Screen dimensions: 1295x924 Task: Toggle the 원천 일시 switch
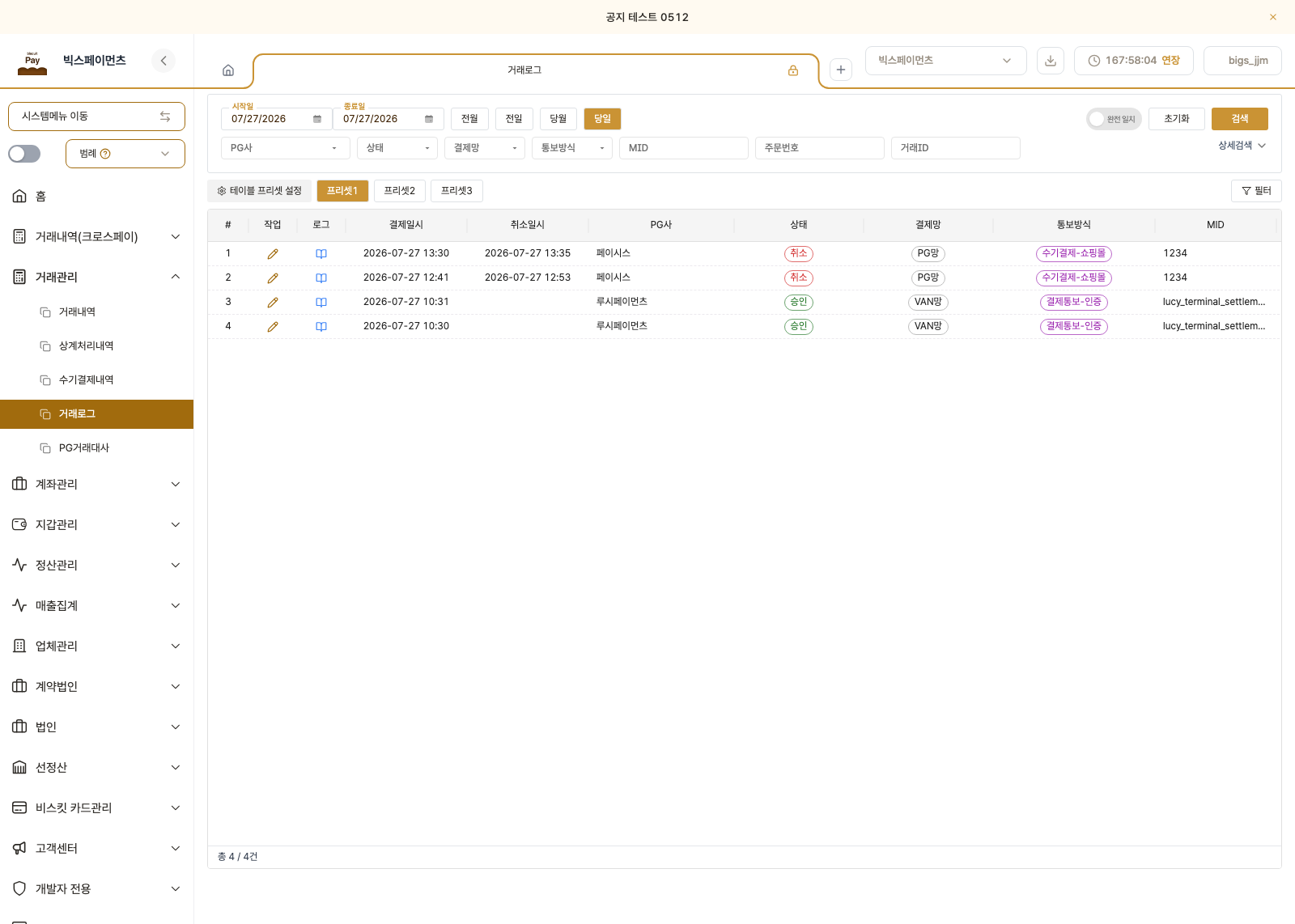[1114, 119]
